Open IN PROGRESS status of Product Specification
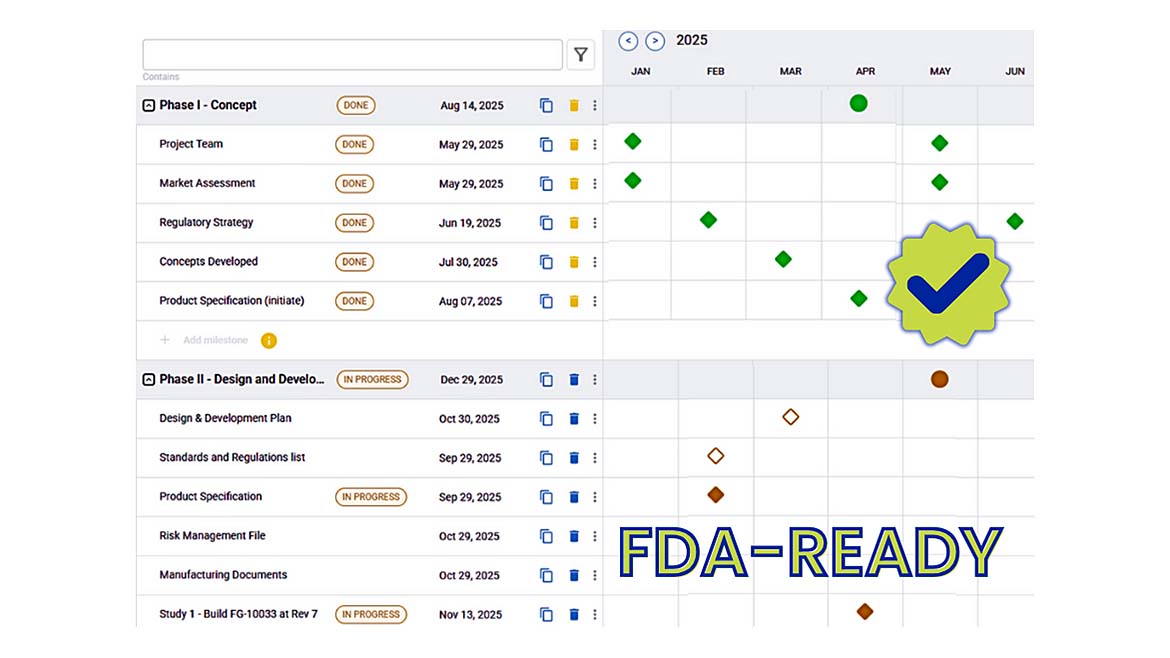Screen dimensions: 1170x658 pos(371,497)
